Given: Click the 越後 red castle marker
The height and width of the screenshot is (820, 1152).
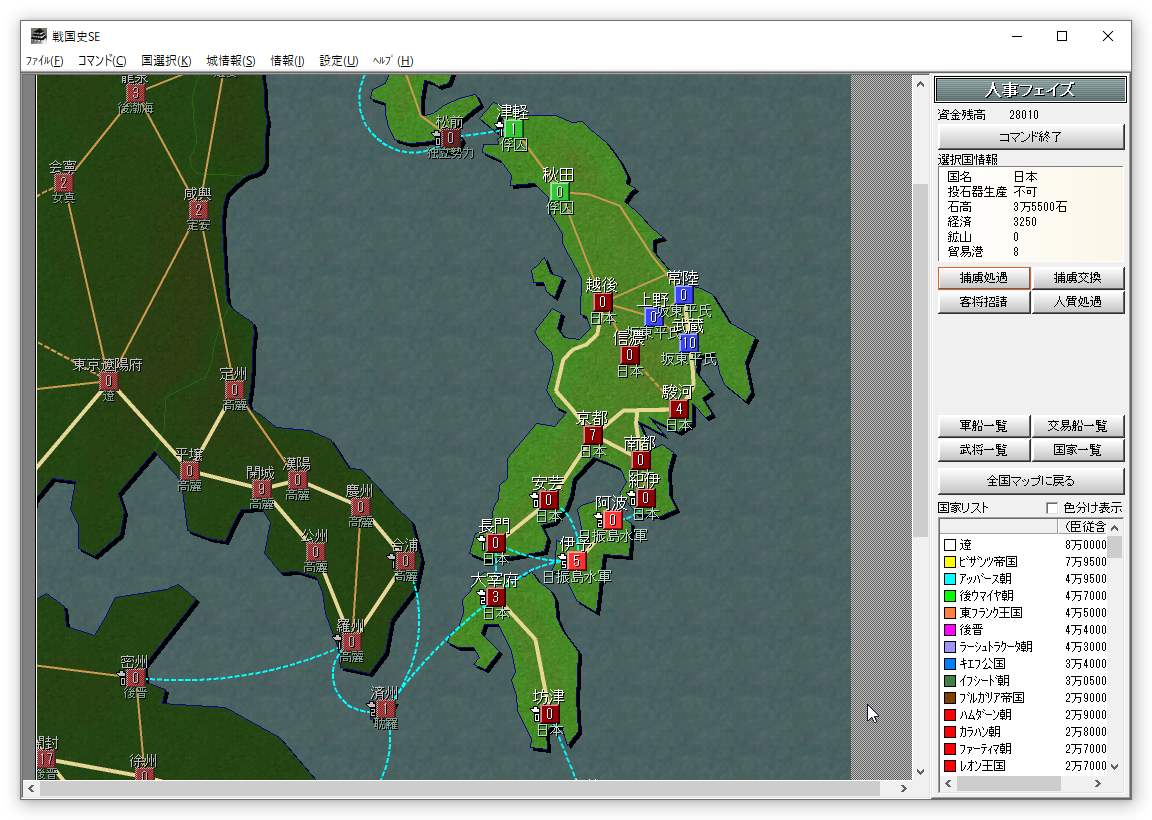Looking at the screenshot, I should pos(603,302).
